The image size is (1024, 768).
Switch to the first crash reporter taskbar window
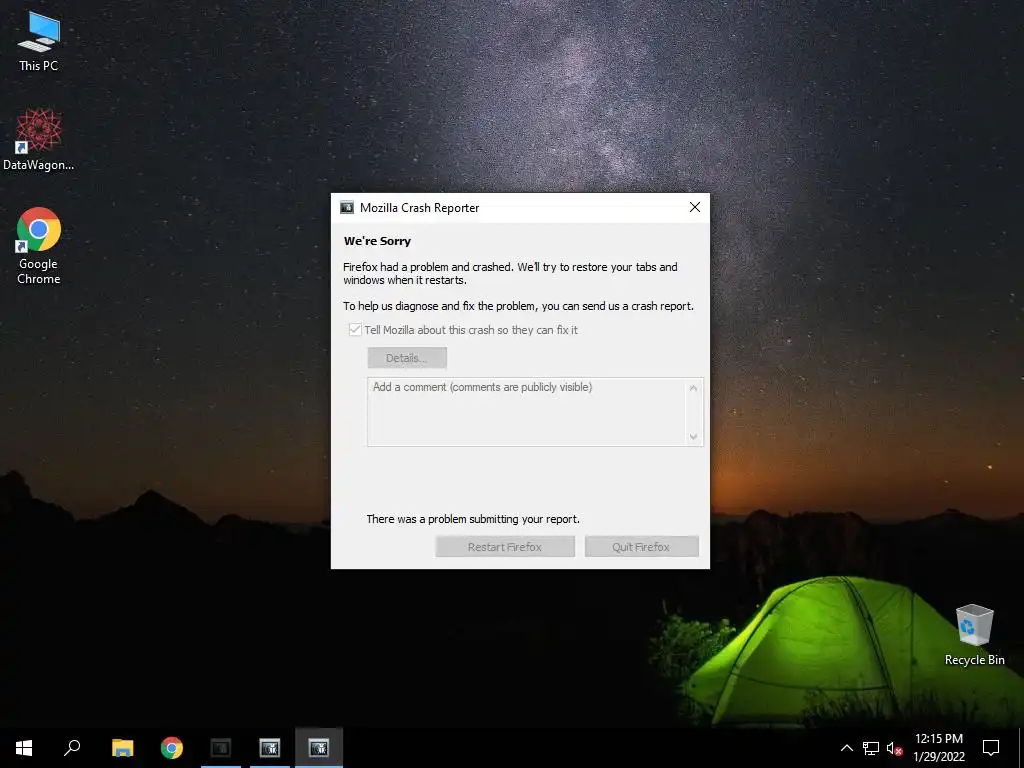221,748
